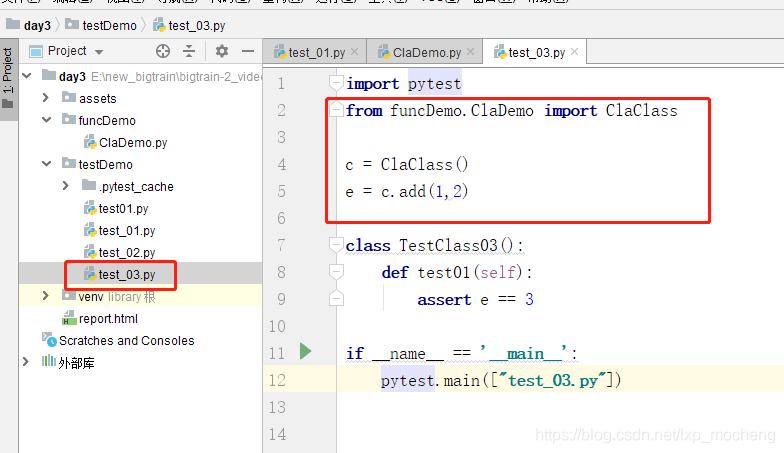Expand the assets folder

(46, 98)
